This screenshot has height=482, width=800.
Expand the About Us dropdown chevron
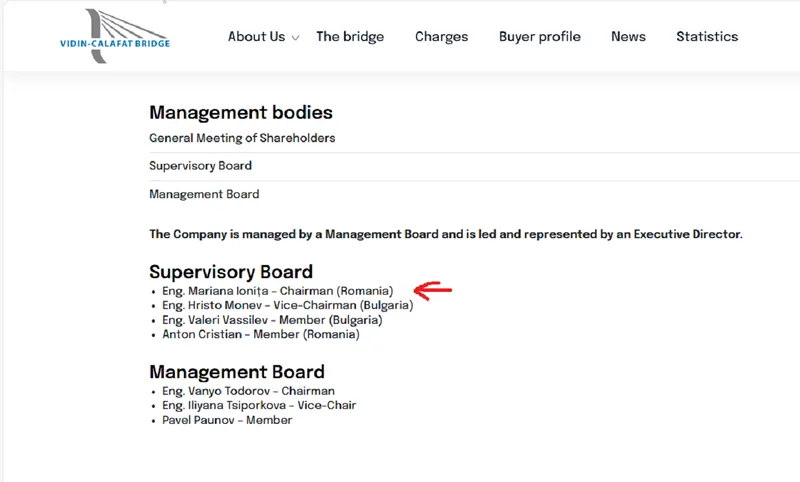[295, 38]
